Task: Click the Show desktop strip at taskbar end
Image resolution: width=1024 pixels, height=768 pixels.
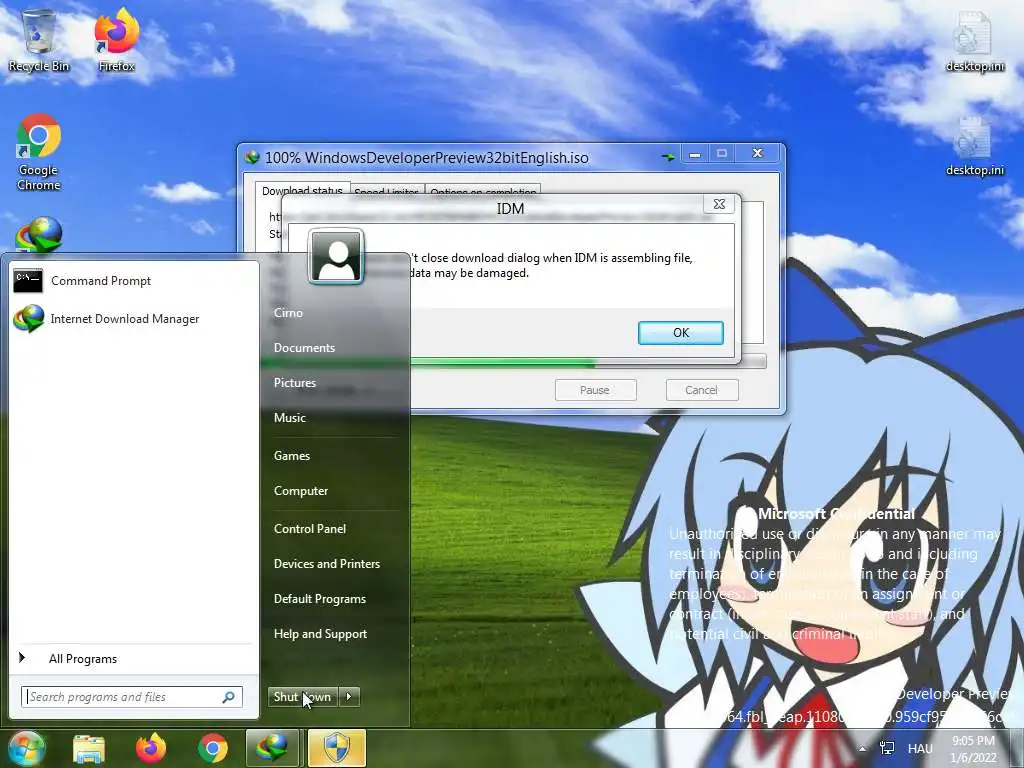Action: click(1017, 748)
